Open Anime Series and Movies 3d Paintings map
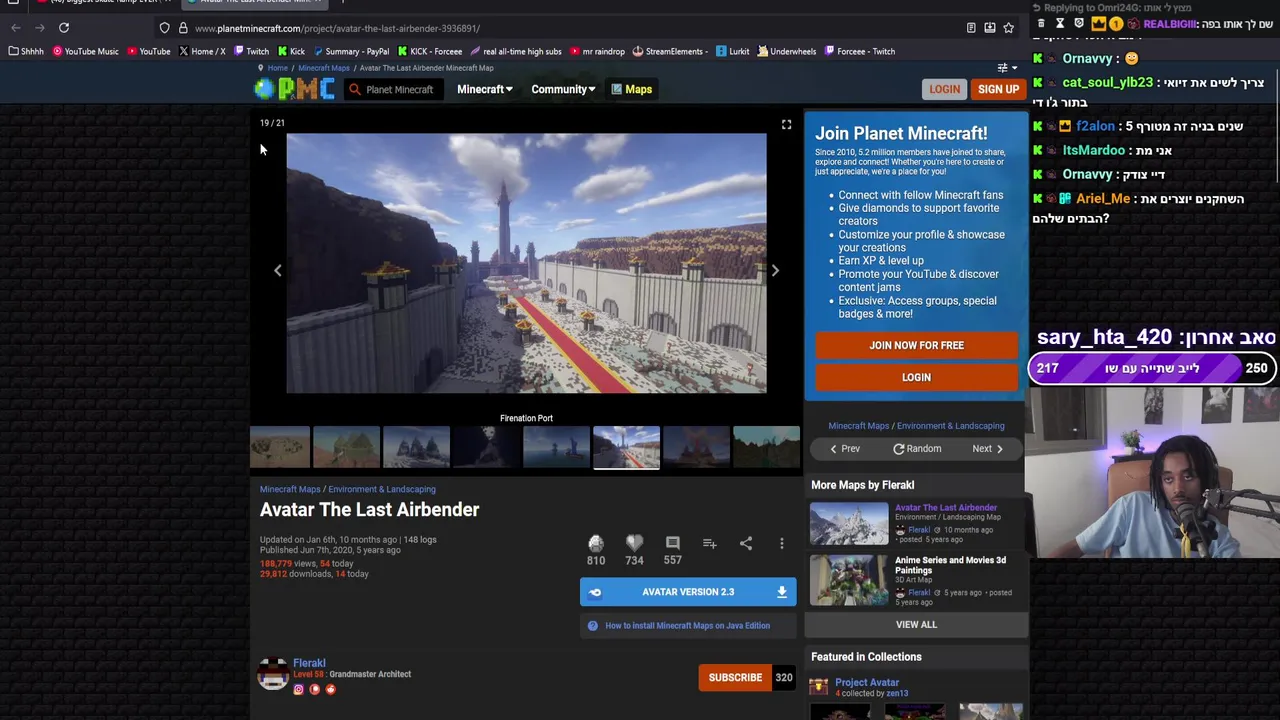 (x=950, y=565)
